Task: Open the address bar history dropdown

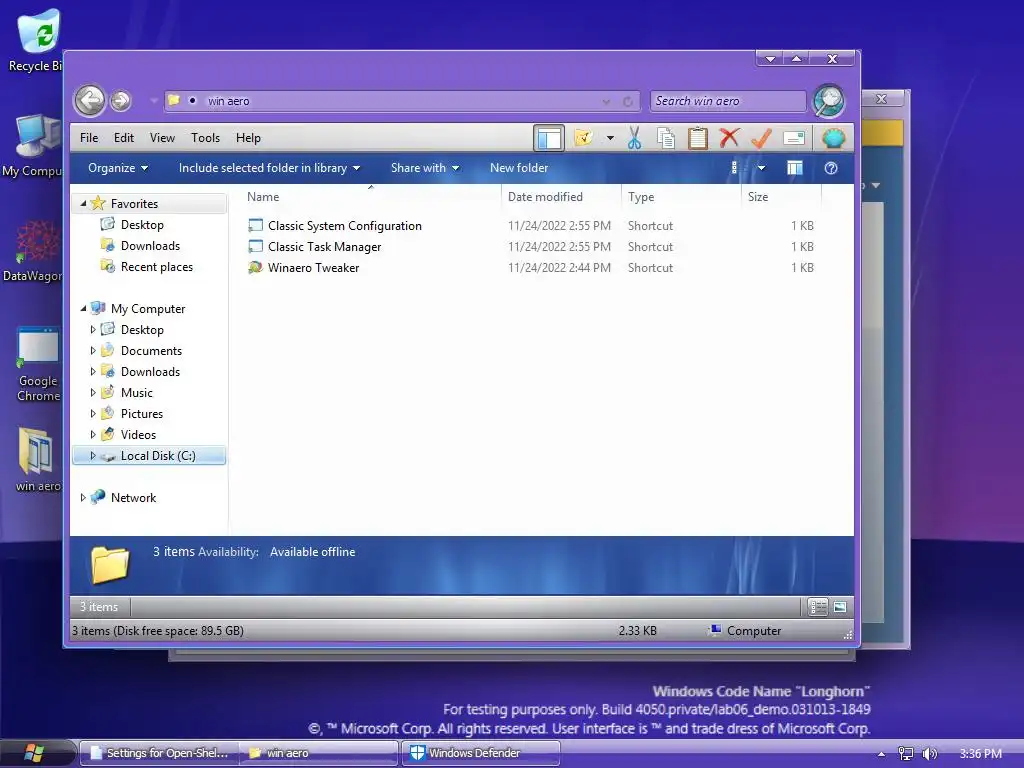Action: (607, 101)
